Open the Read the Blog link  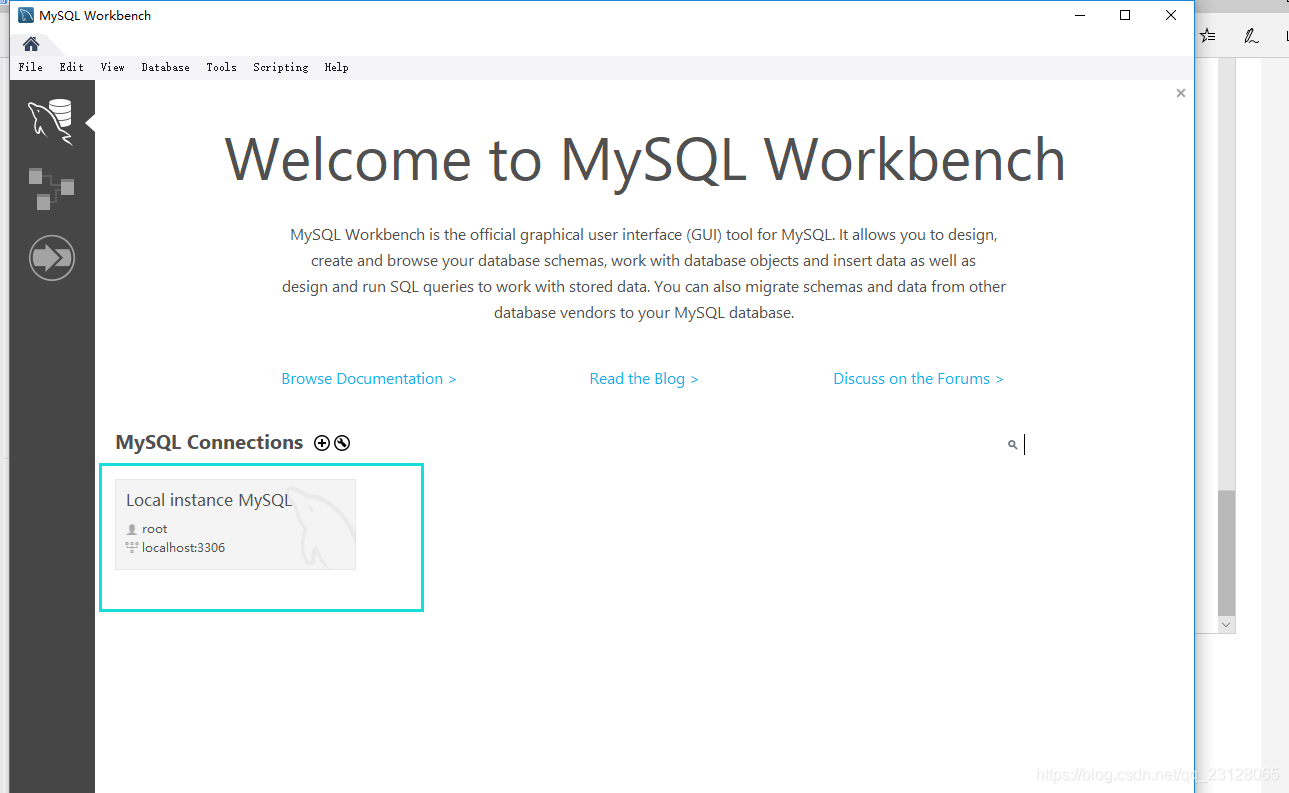coord(643,378)
